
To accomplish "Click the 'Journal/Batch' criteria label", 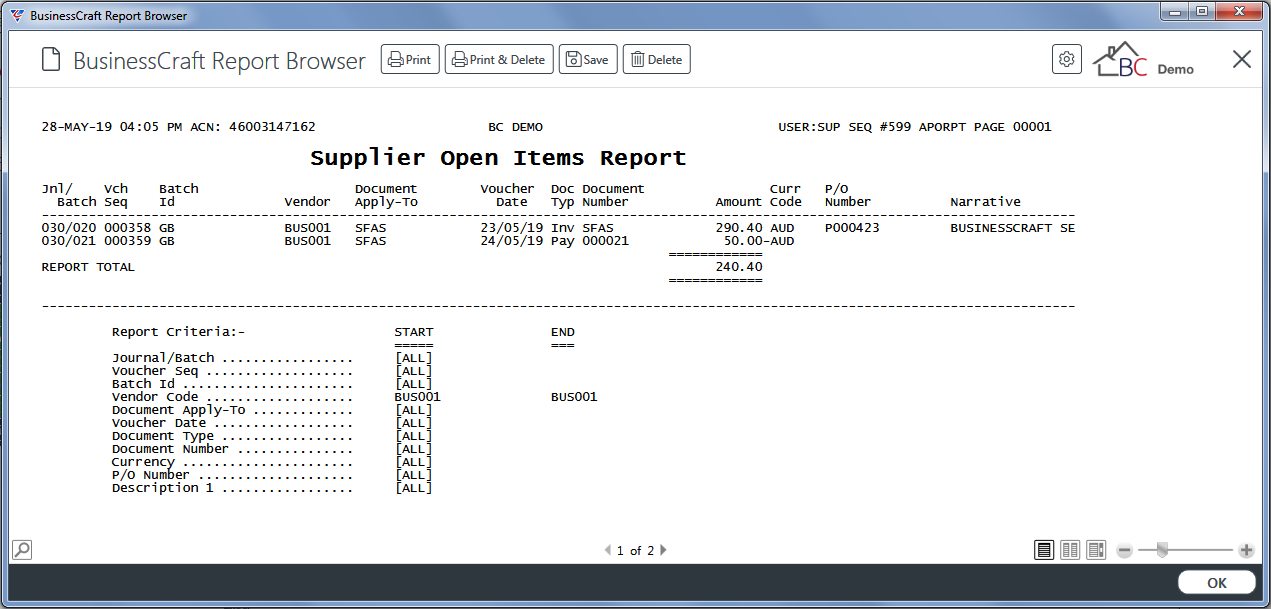I will (x=163, y=358).
